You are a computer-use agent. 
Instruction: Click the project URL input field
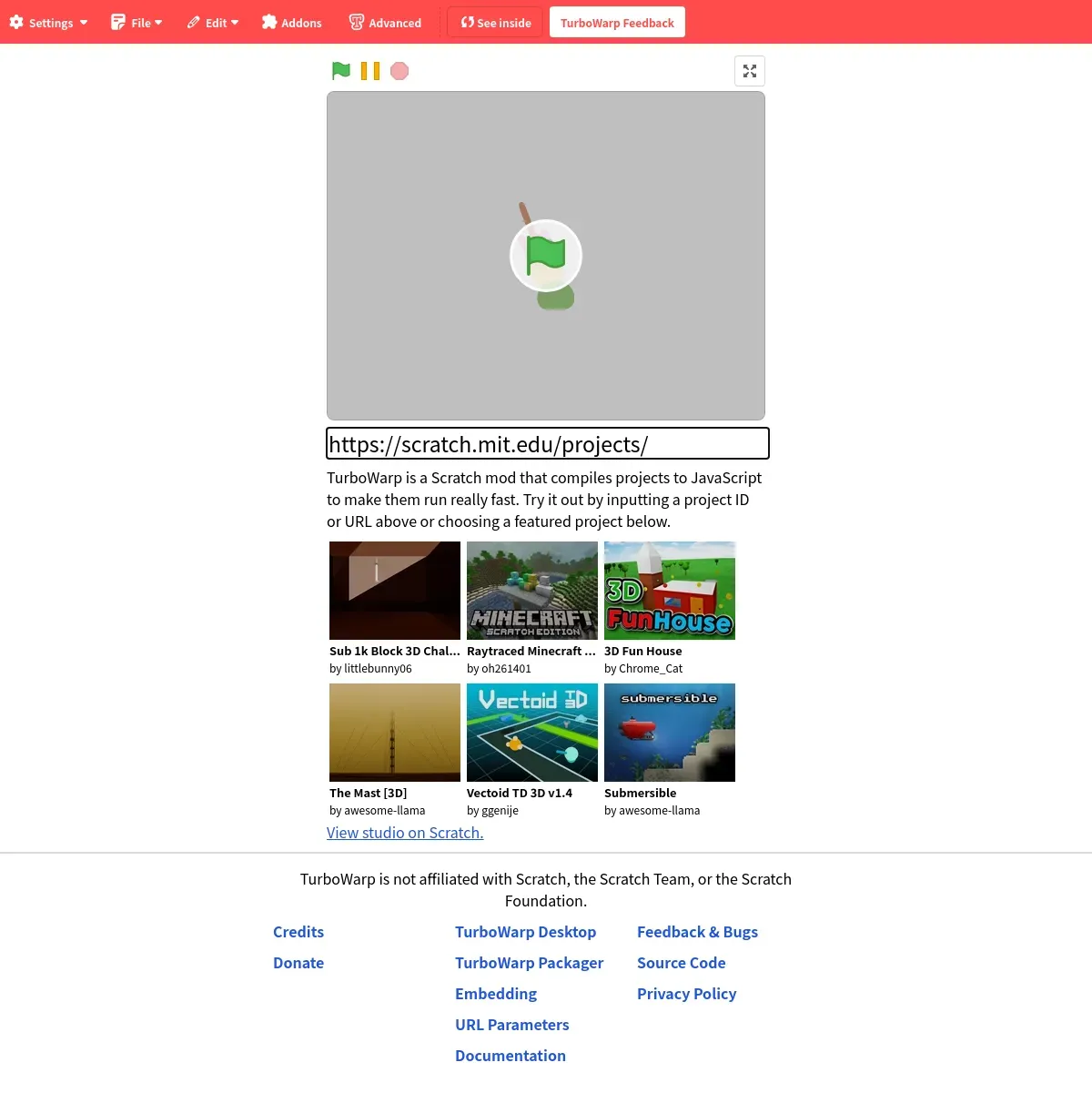[548, 443]
